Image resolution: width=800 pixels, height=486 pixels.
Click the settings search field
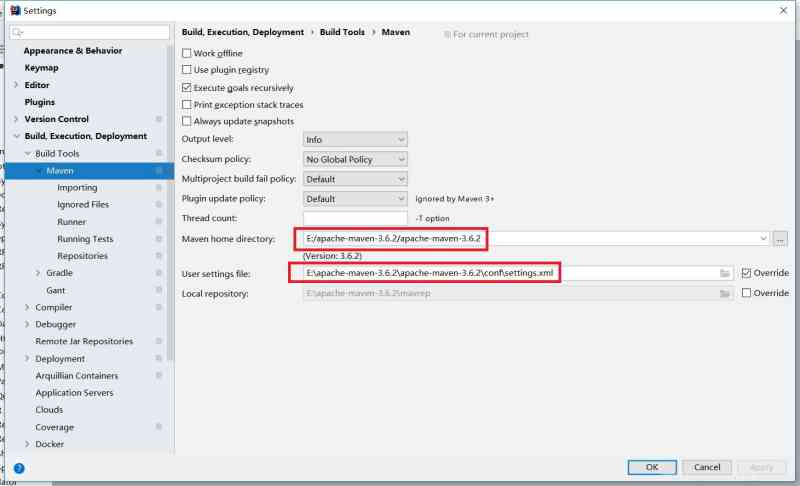click(90, 32)
